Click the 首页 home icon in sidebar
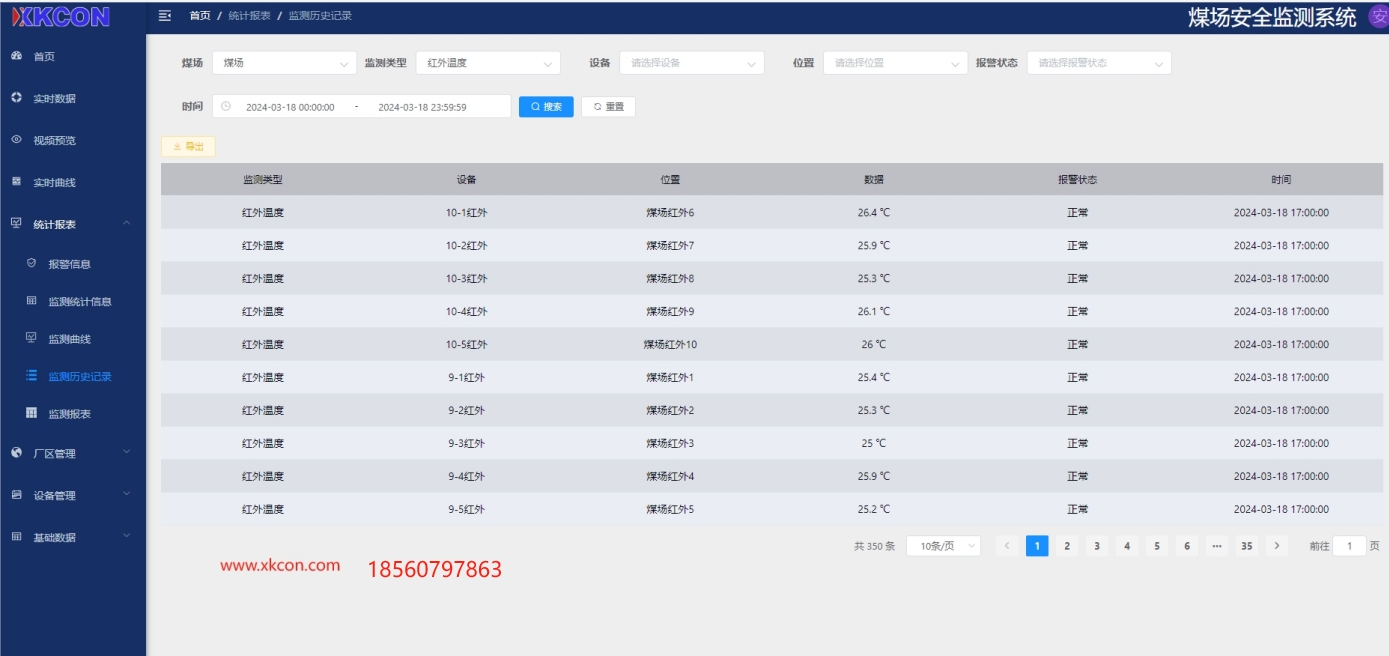Image resolution: width=1389 pixels, height=656 pixels. (x=16, y=56)
